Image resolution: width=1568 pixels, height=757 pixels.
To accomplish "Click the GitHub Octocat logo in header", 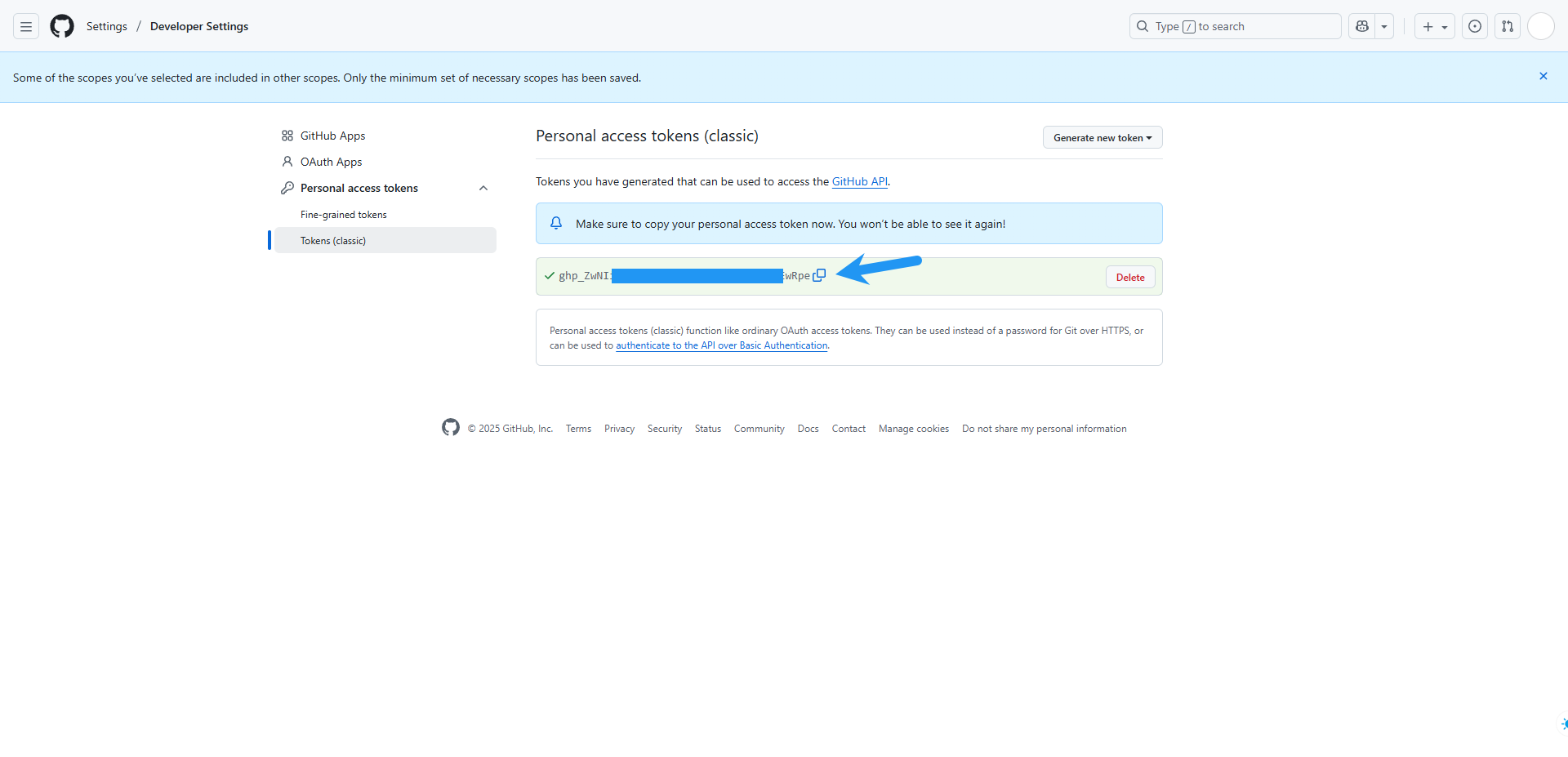I will coord(62,26).
